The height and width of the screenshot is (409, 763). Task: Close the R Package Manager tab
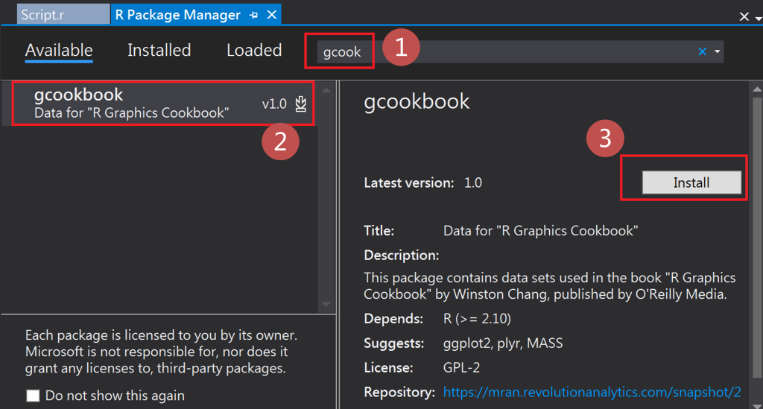pos(271,16)
